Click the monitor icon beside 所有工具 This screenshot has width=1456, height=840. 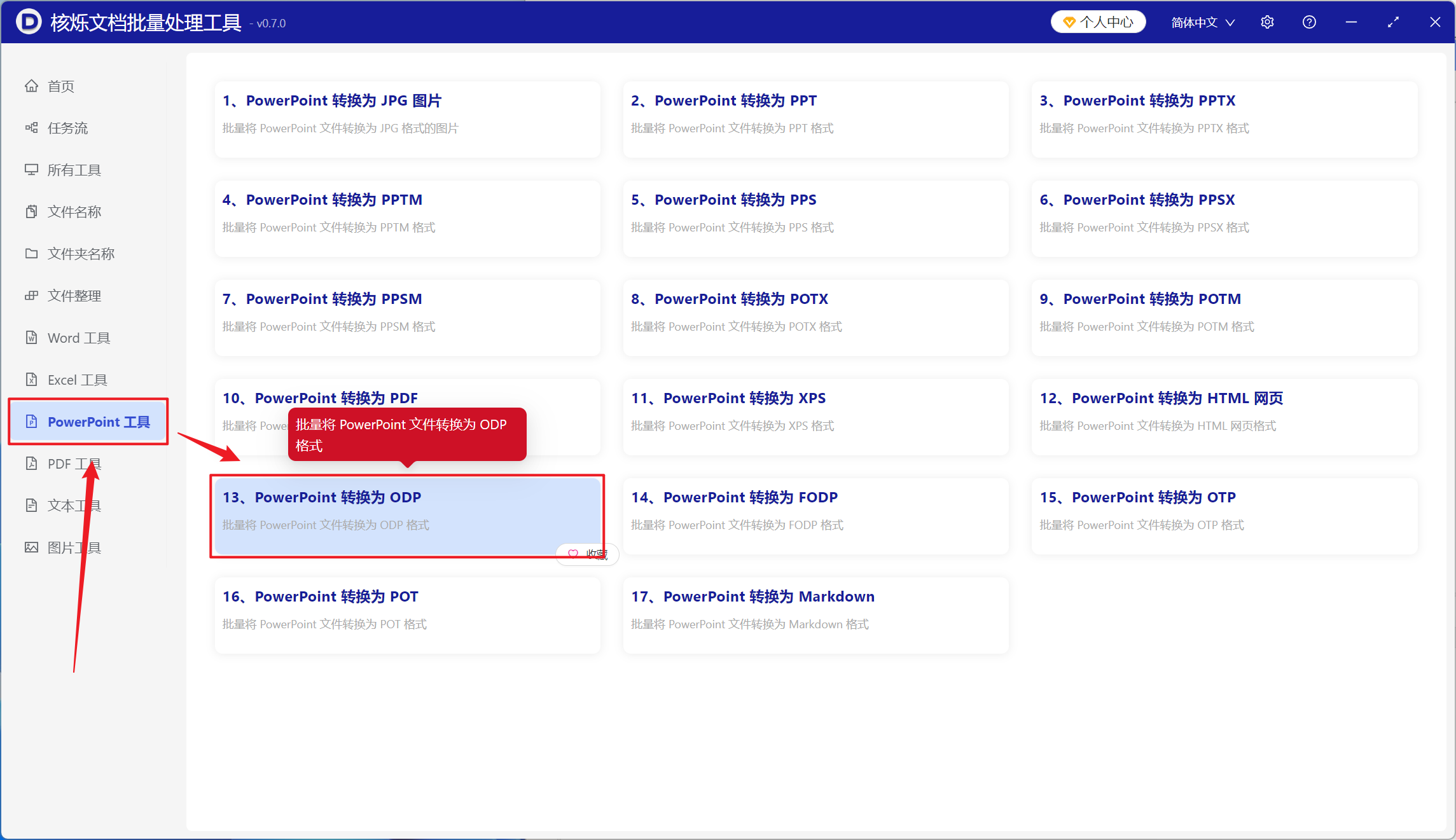tap(31, 170)
